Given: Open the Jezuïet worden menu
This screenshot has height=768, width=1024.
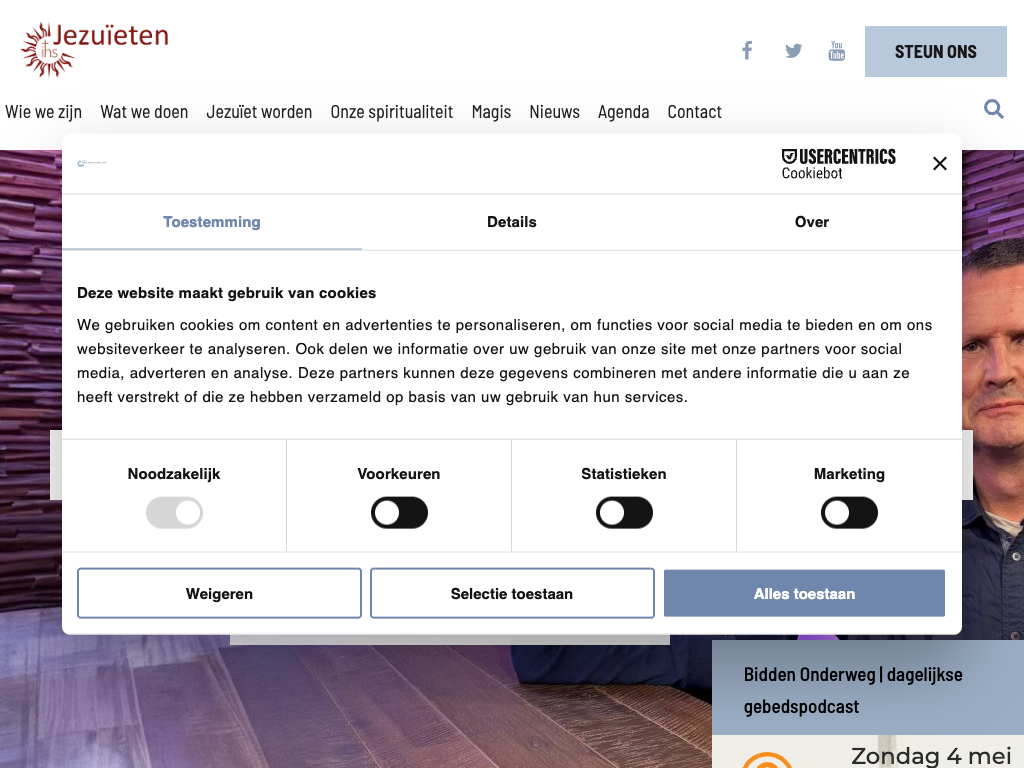Looking at the screenshot, I should [x=259, y=112].
